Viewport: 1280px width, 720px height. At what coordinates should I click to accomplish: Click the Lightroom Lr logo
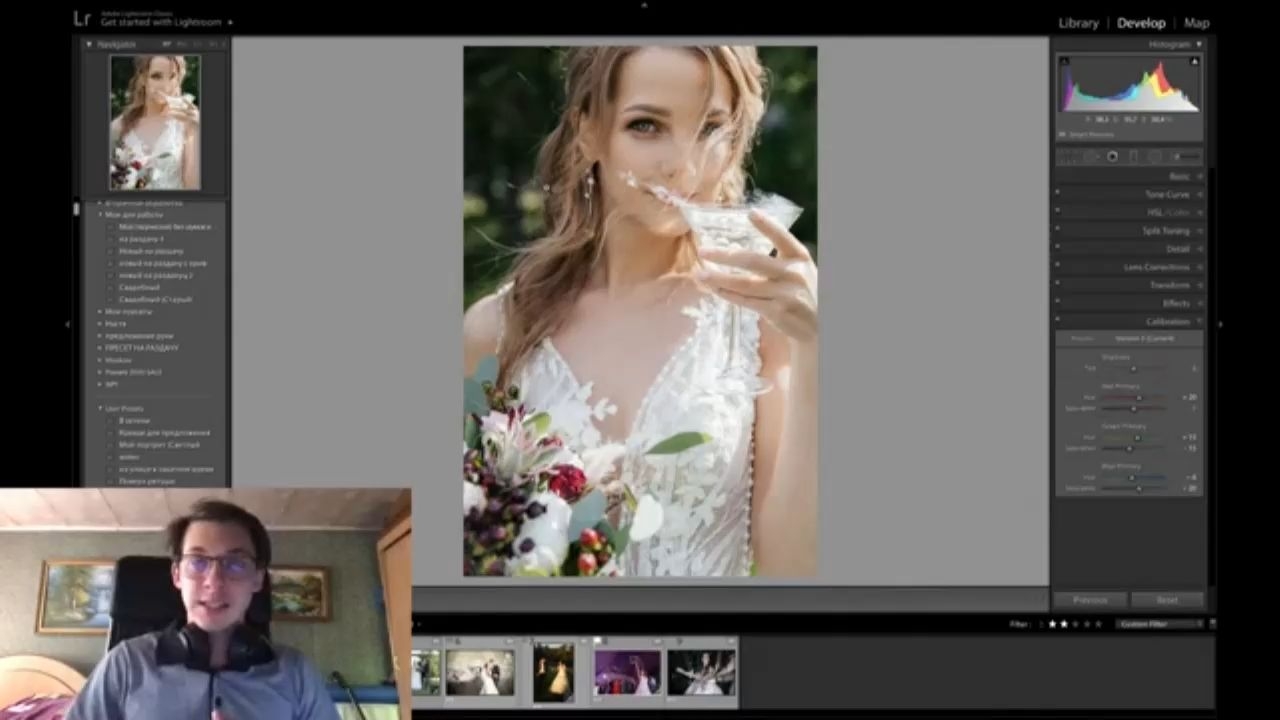[x=82, y=18]
